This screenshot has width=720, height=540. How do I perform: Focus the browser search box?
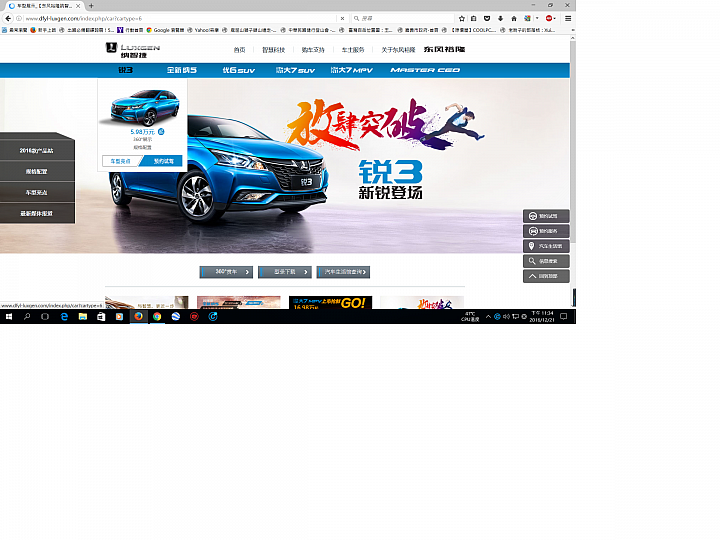pos(402,18)
